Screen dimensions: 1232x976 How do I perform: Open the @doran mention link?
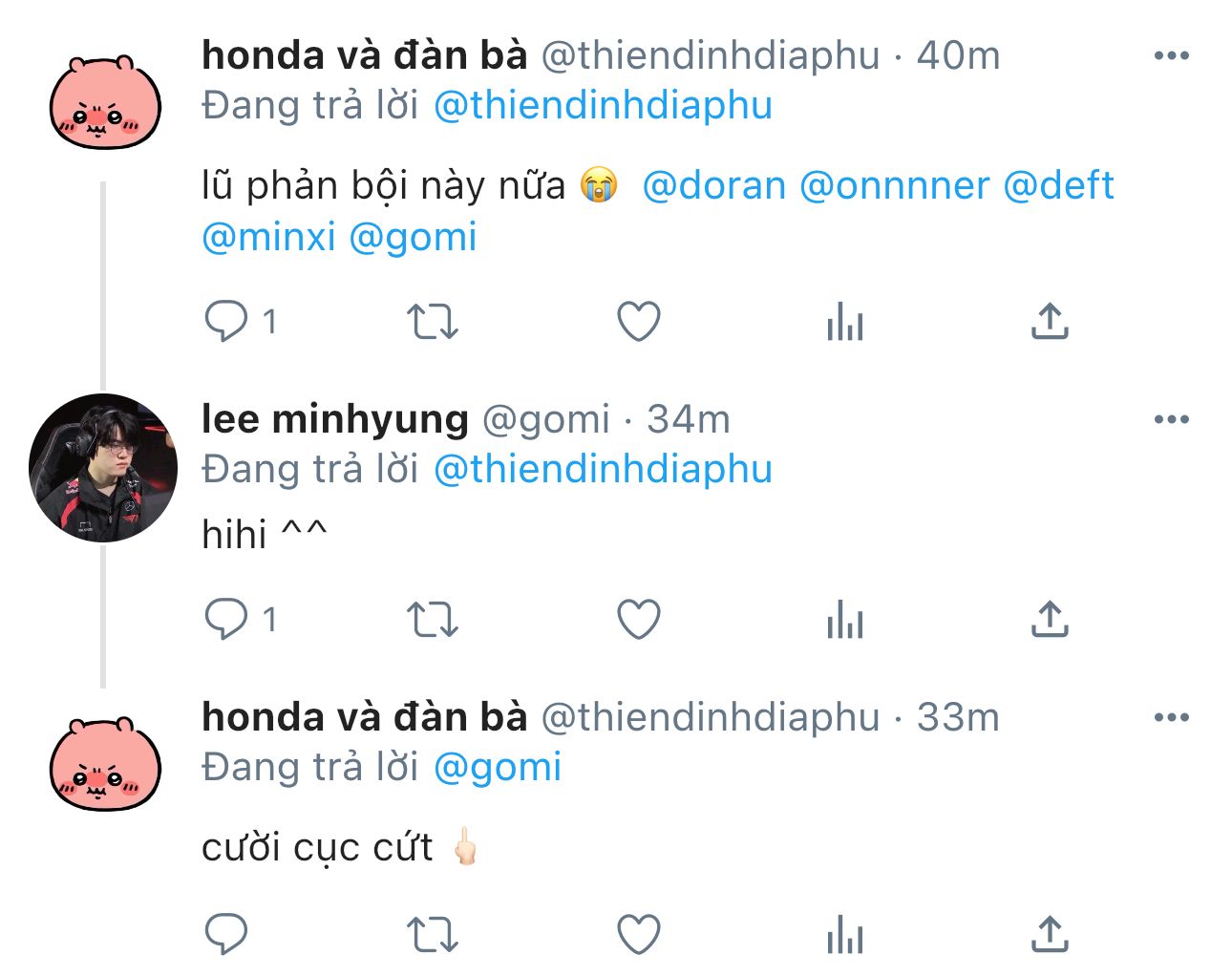pyautogui.click(x=713, y=185)
